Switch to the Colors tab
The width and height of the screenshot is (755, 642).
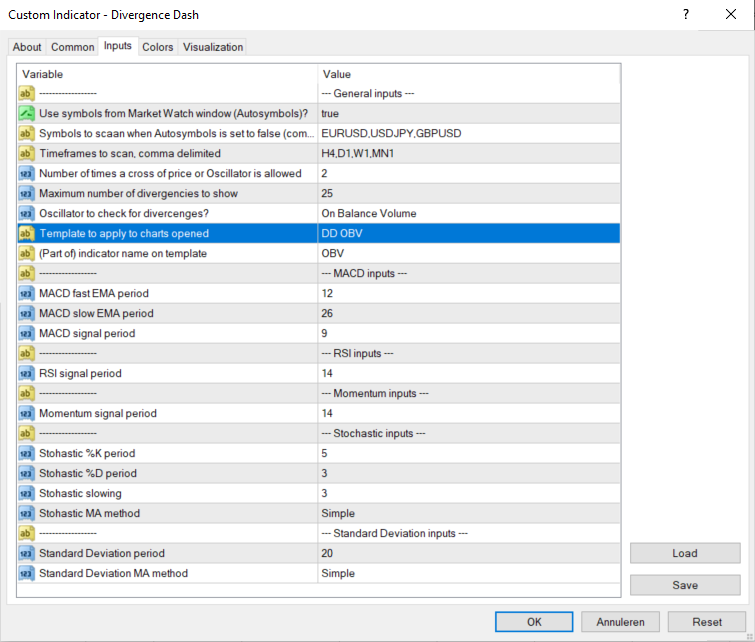coord(158,47)
